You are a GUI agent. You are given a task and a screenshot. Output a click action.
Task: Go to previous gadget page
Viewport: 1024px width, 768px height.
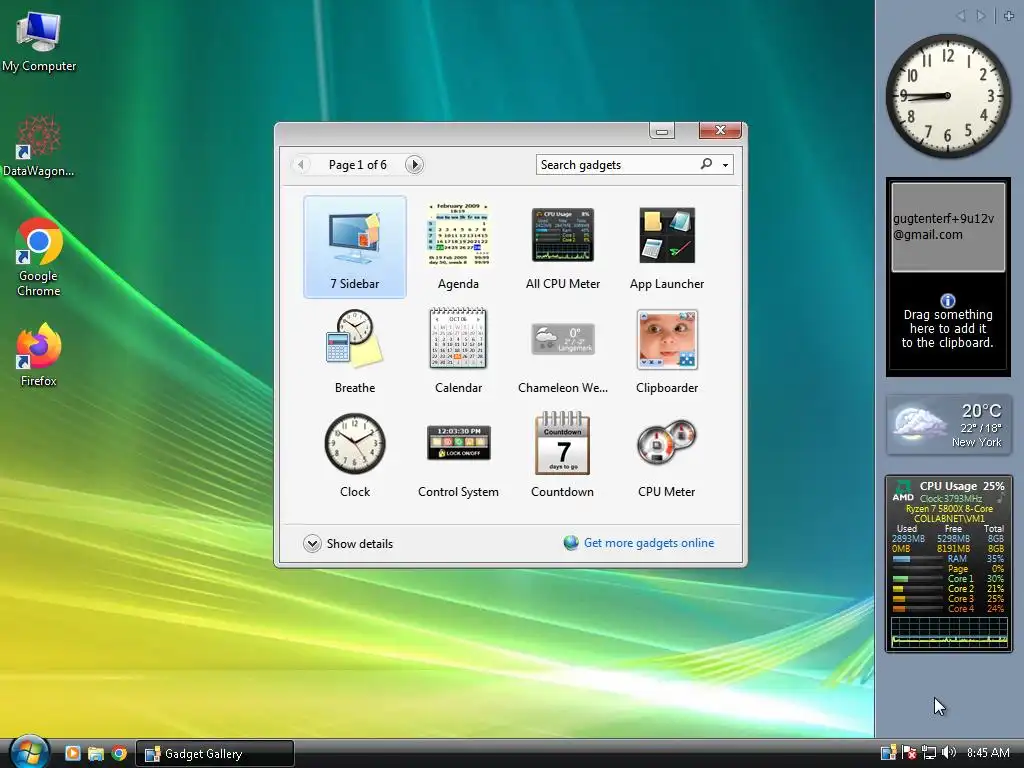(x=300, y=165)
